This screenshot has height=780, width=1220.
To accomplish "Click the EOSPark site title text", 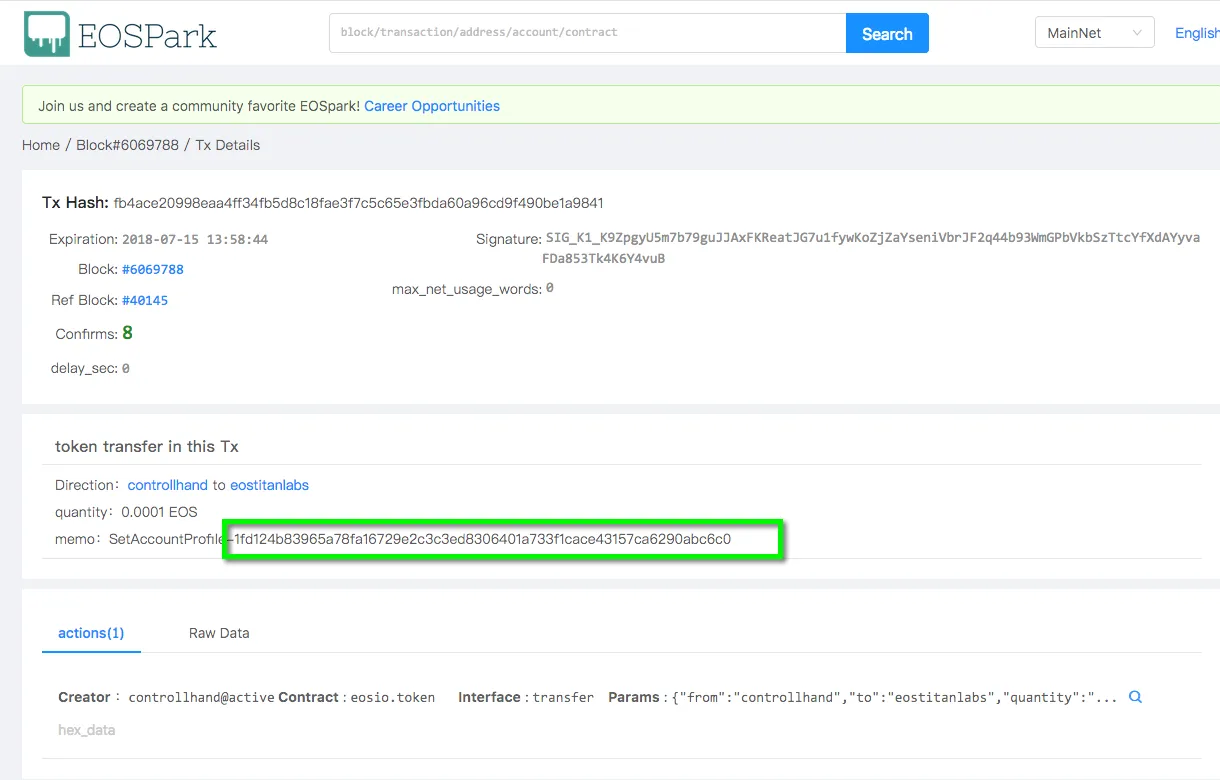I will (147, 35).
